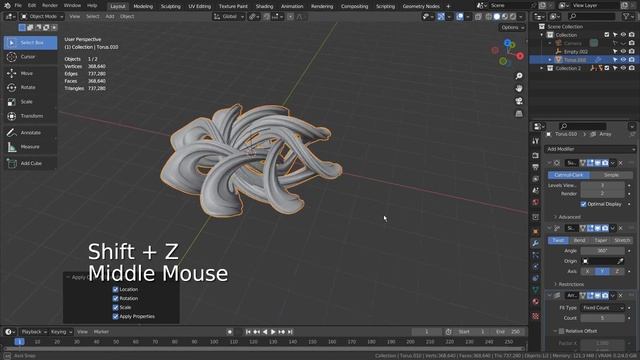Remove the Array modifier with X
640x360 pixels.
pyautogui.click(x=620, y=296)
